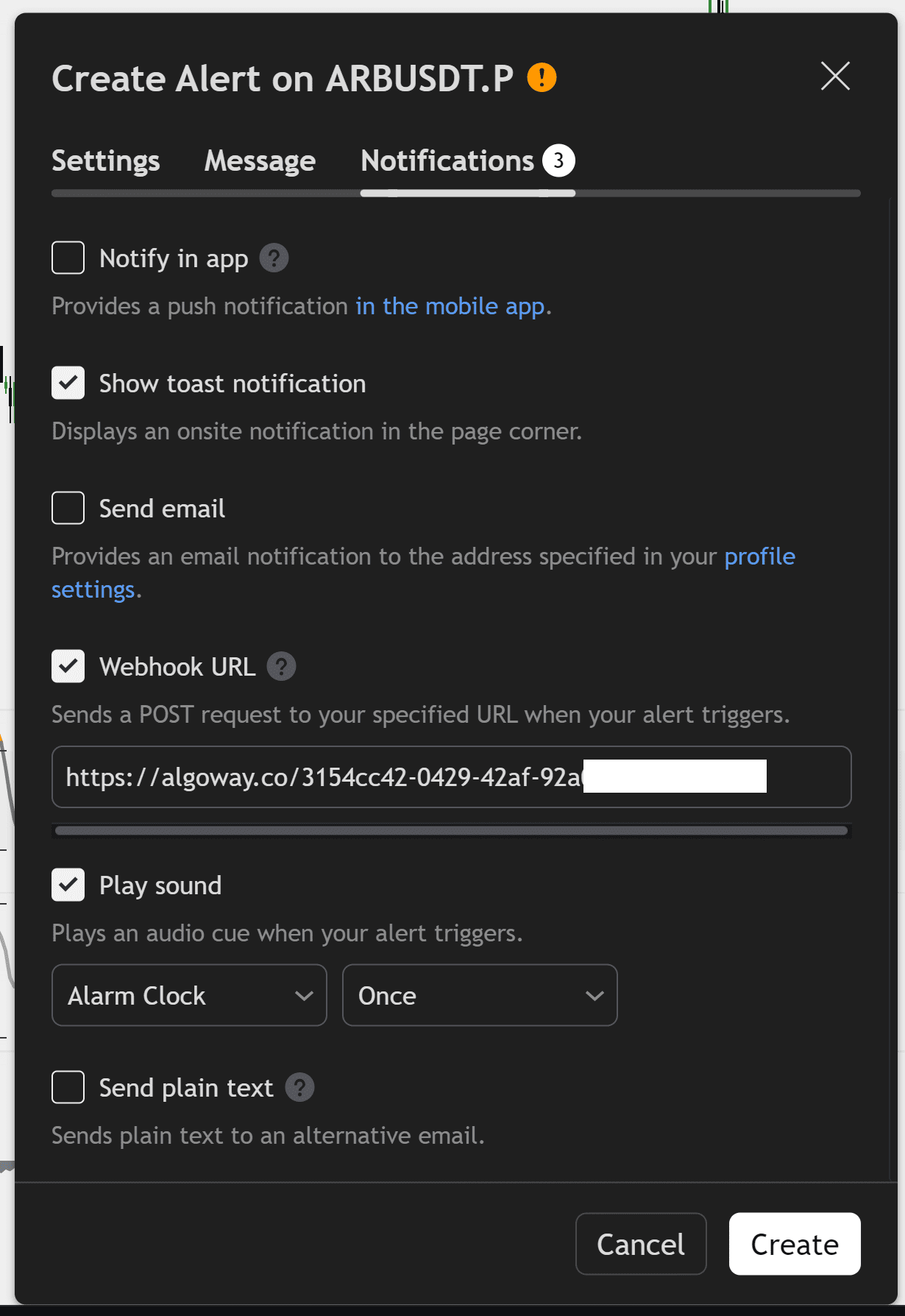This screenshot has height=1316, width=905.
Task: Click the Create button
Action: tap(795, 1244)
